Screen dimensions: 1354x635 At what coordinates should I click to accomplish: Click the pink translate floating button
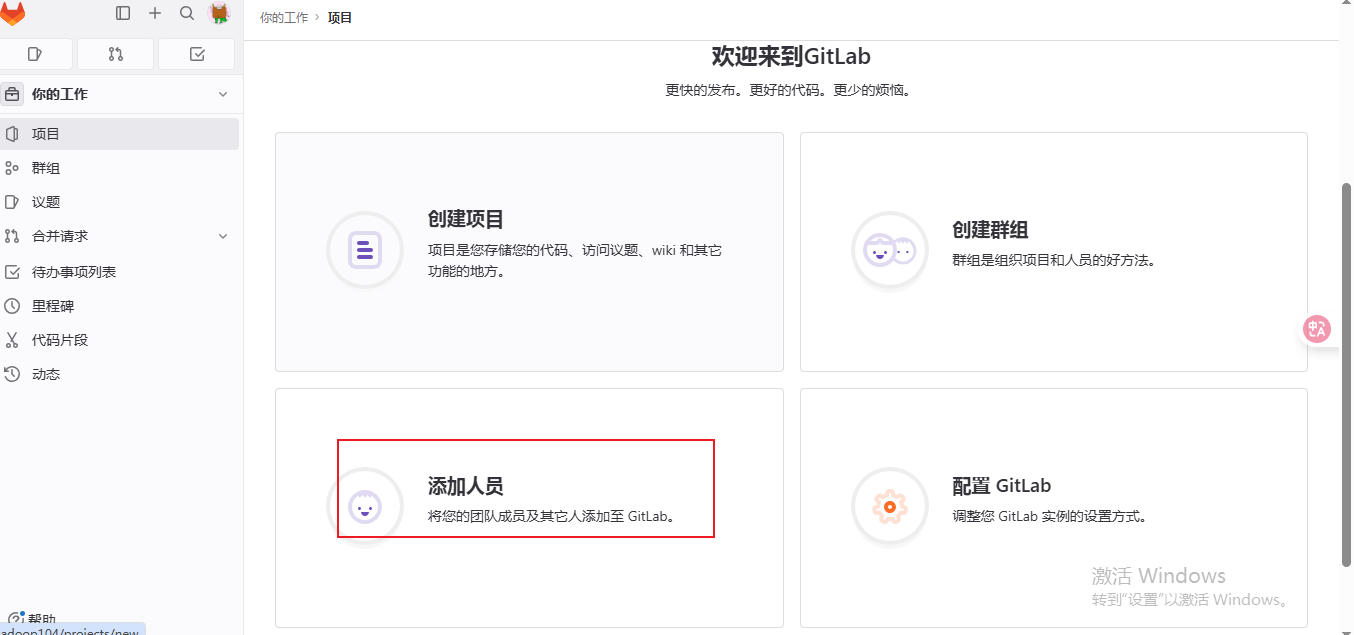click(x=1317, y=329)
